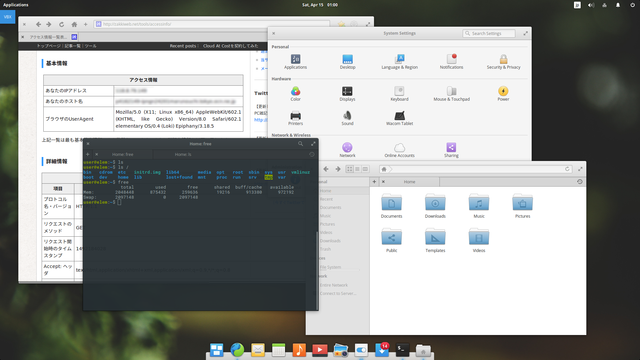Switch Files to list view

pyautogui.click(x=358, y=169)
